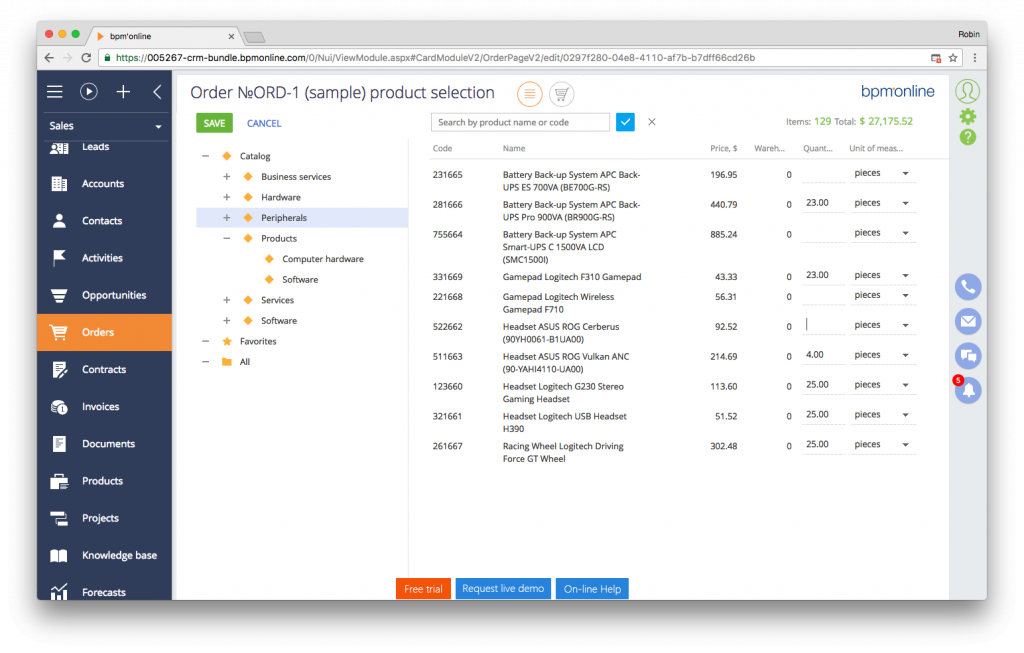Switch to list view icon
Viewport: 1024px width, 653px height.
point(530,94)
